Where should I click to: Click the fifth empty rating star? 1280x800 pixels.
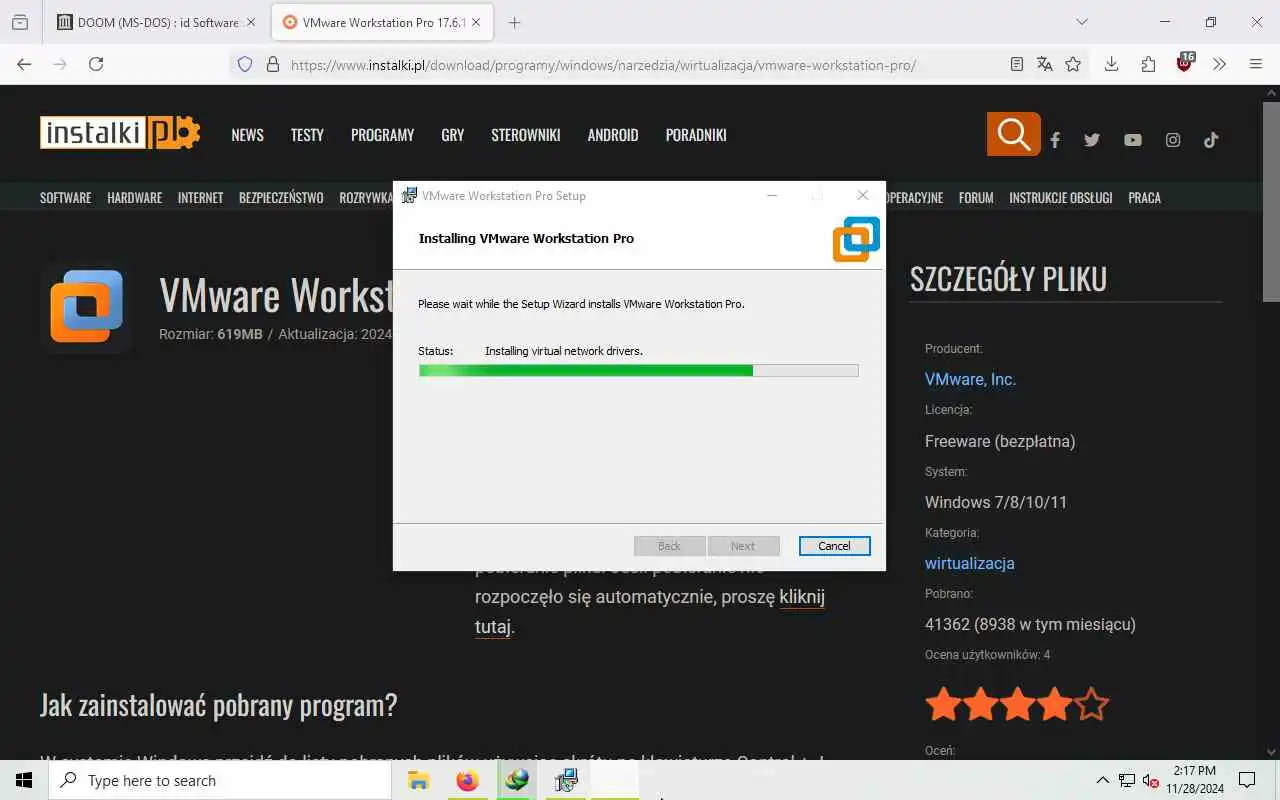point(1091,705)
